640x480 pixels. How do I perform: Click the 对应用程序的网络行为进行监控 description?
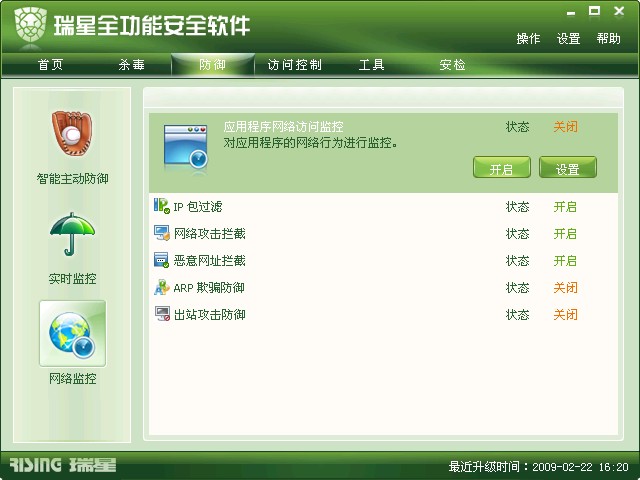310,143
